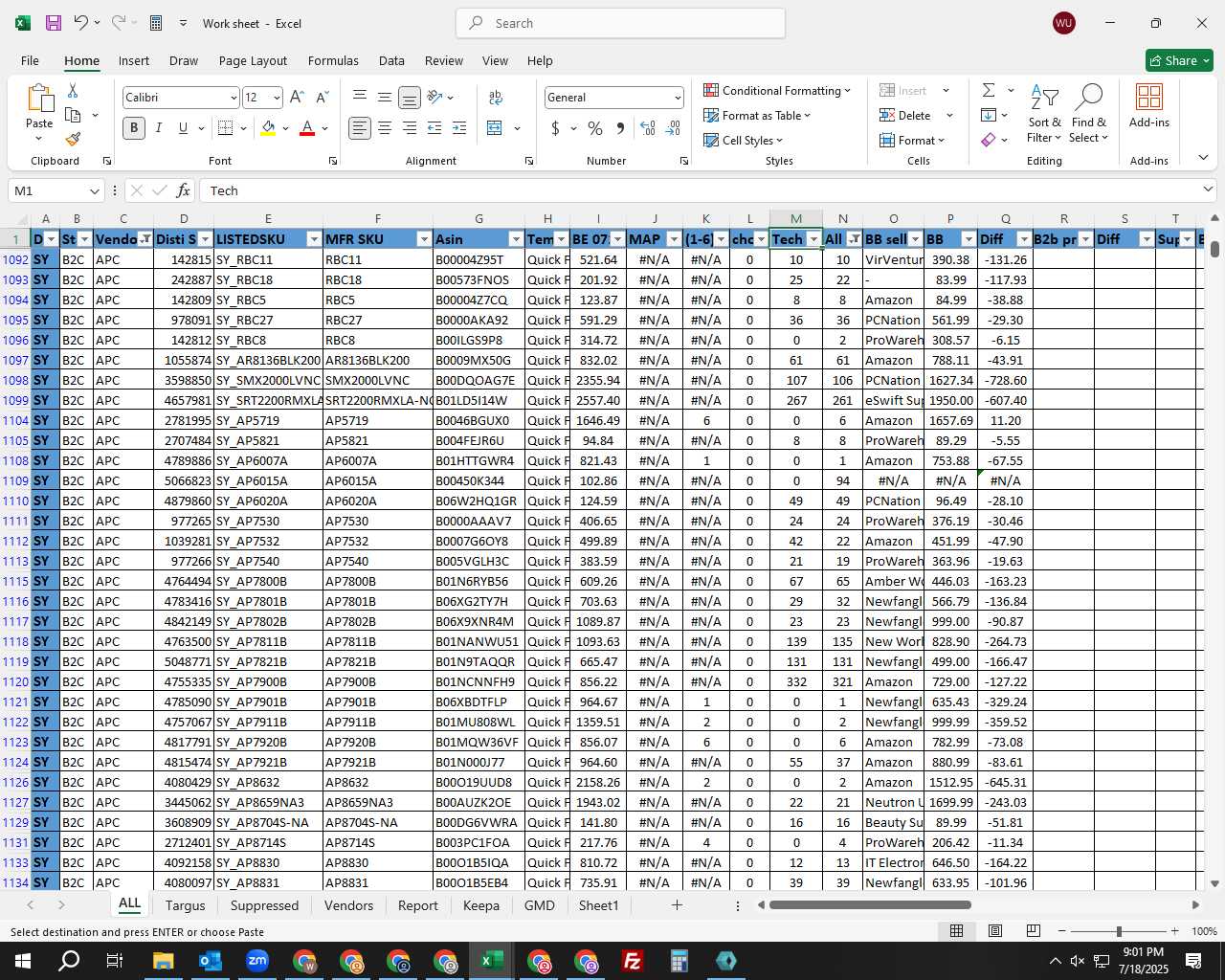The image size is (1225, 980).
Task: Toggle Underline formatting
Action: 183,128
